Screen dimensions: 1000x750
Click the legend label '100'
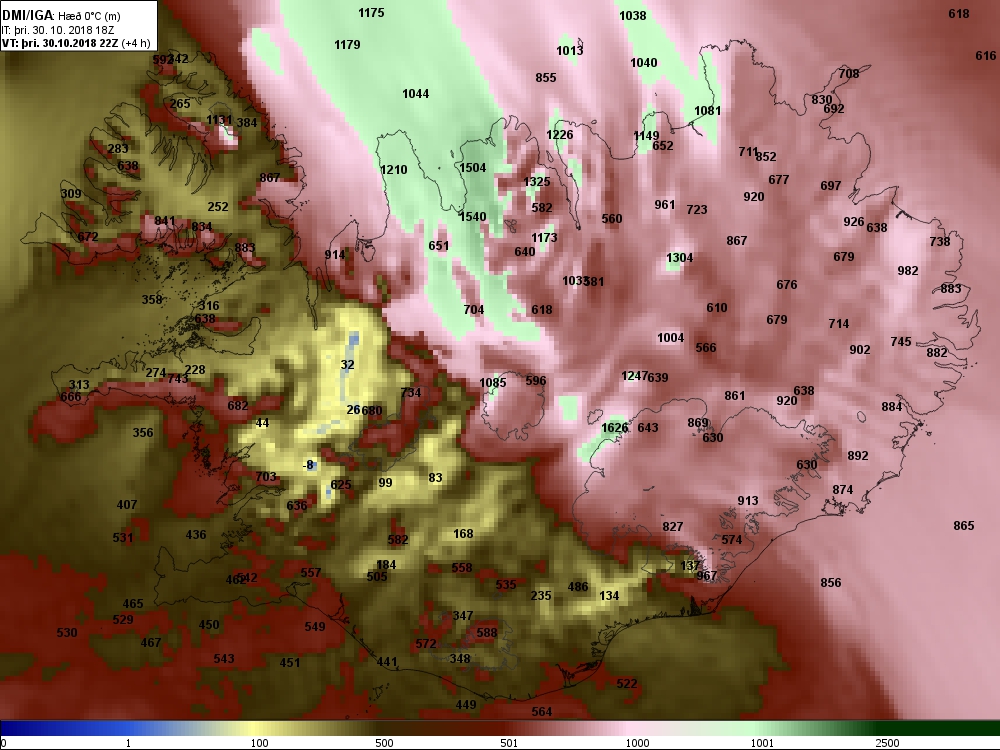(259, 743)
